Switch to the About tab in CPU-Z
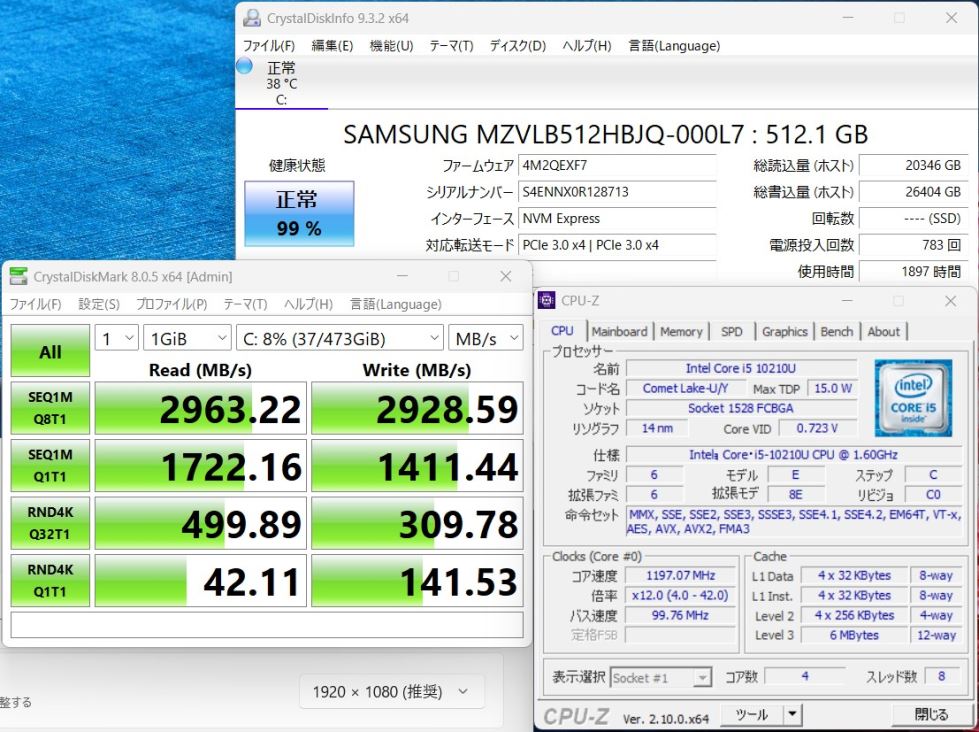979x732 pixels. tap(883, 332)
